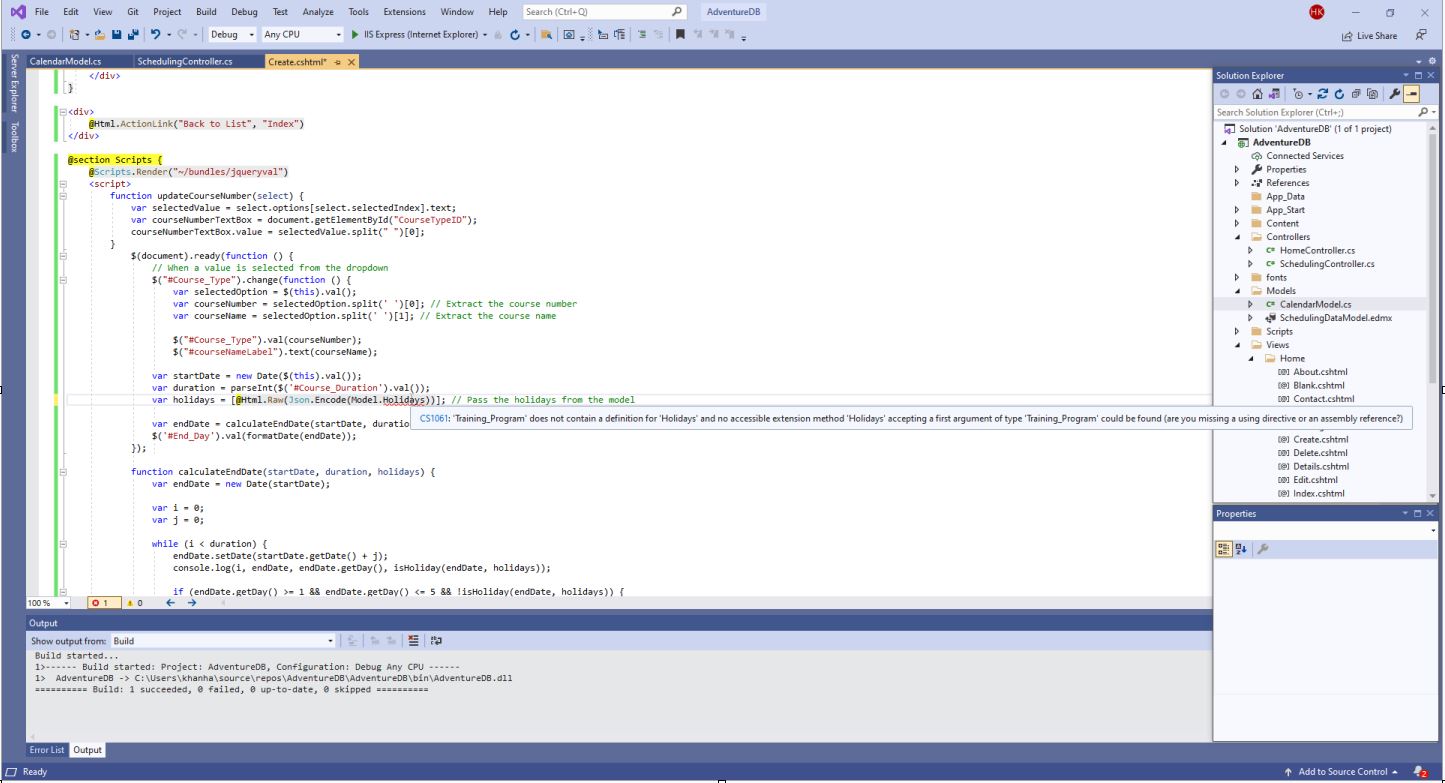1445x783 pixels.
Task: Click Sync with Active Document icon
Action: tap(1323, 94)
